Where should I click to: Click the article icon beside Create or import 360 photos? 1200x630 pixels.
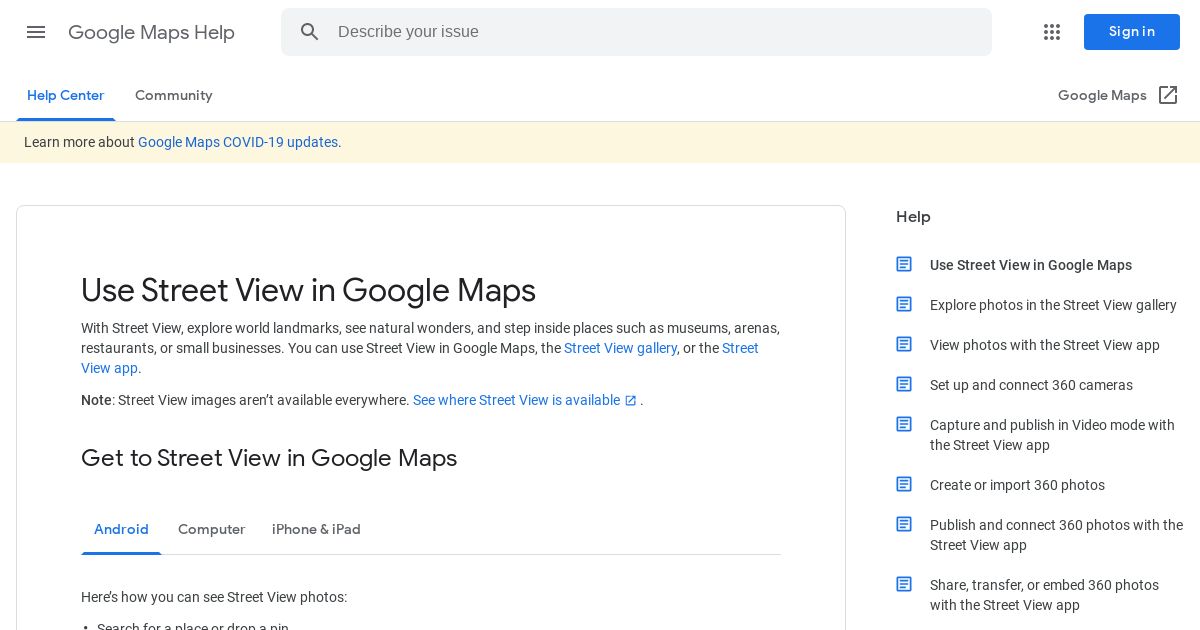tap(904, 484)
